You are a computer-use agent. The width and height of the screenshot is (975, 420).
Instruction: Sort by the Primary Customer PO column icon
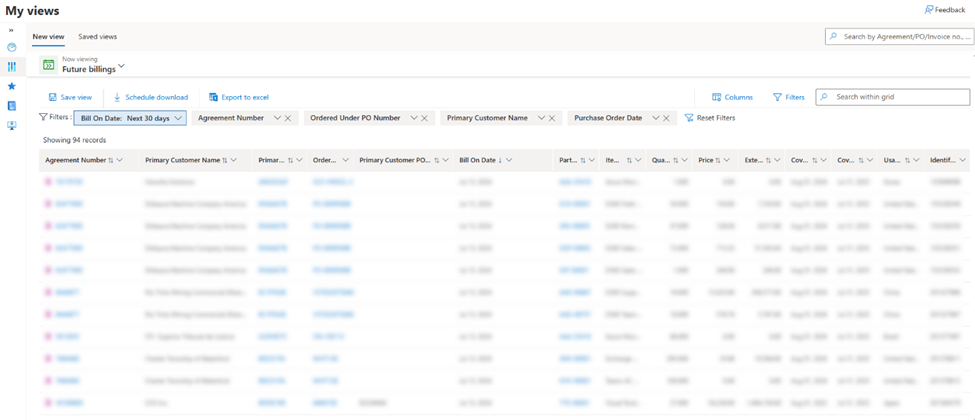[437, 160]
